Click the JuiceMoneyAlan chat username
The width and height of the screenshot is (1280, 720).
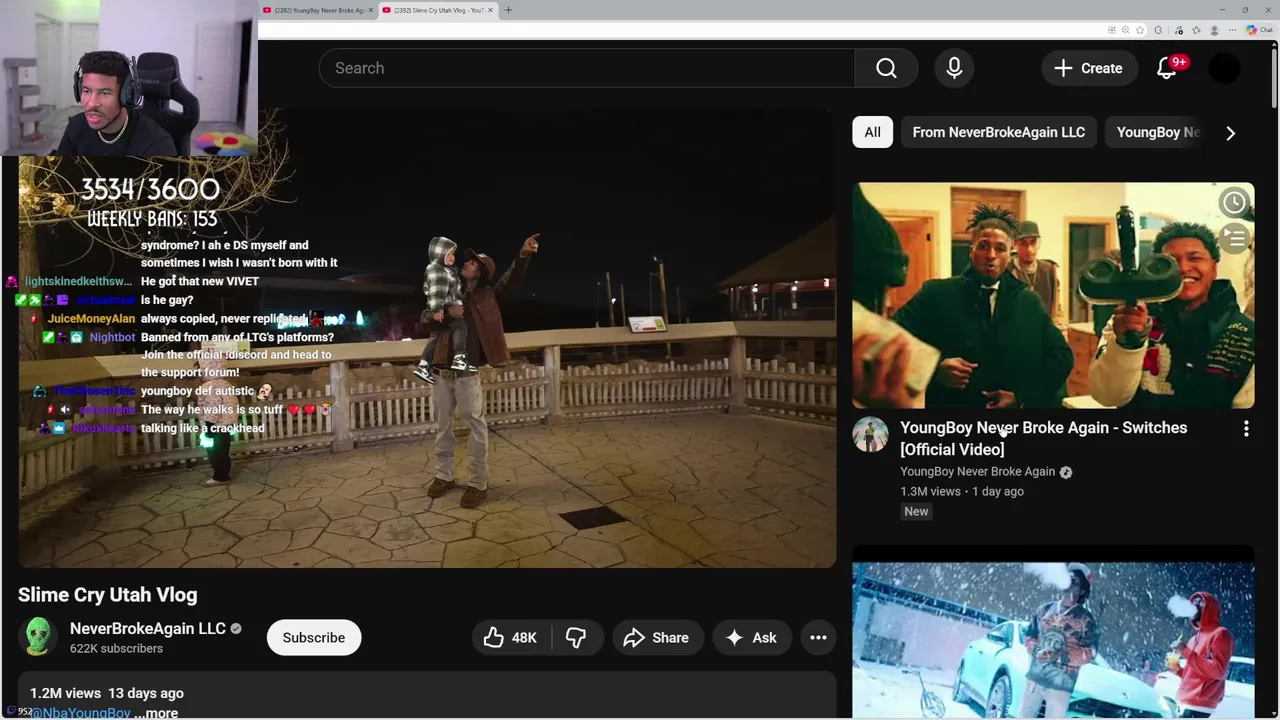(91, 318)
